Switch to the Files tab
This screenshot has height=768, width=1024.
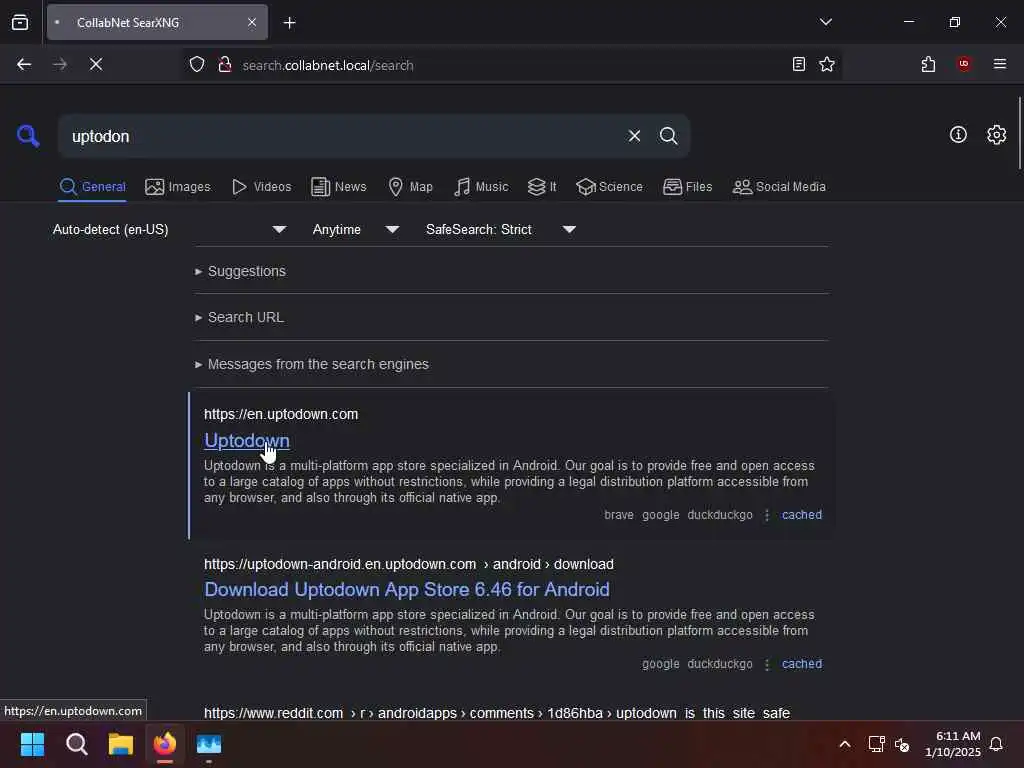687,187
